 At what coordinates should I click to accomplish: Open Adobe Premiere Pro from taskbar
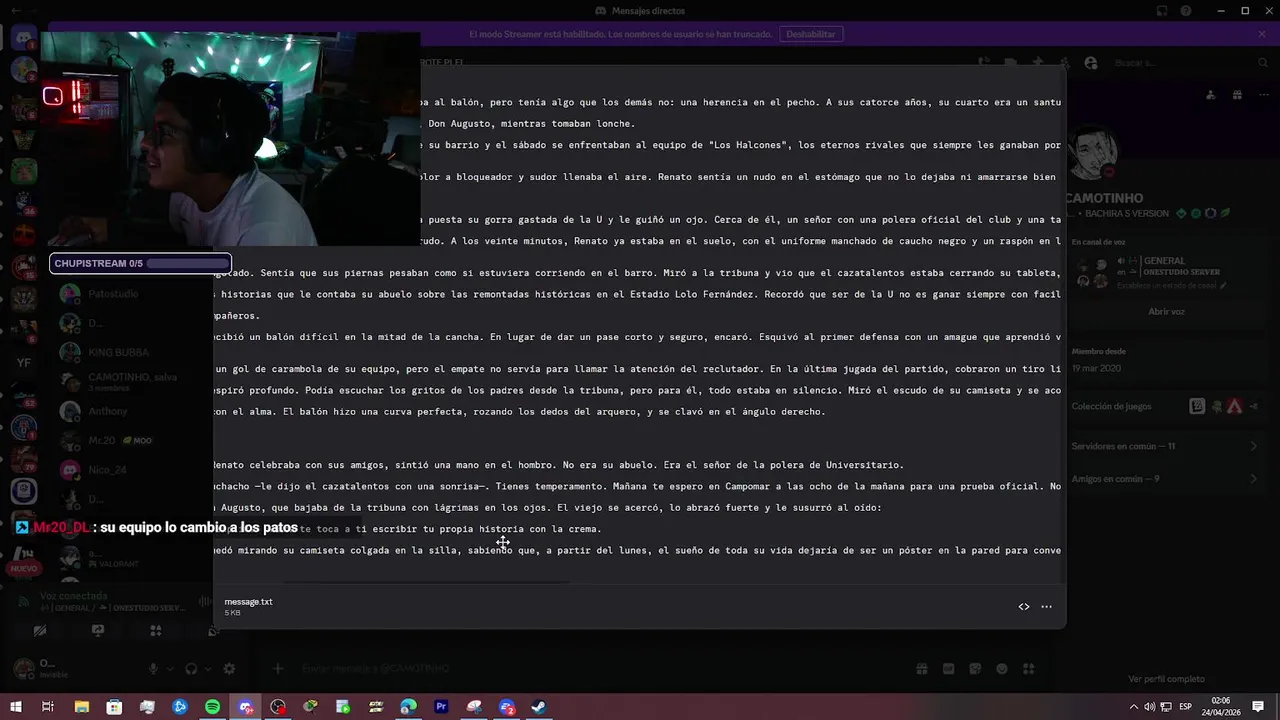[441, 707]
